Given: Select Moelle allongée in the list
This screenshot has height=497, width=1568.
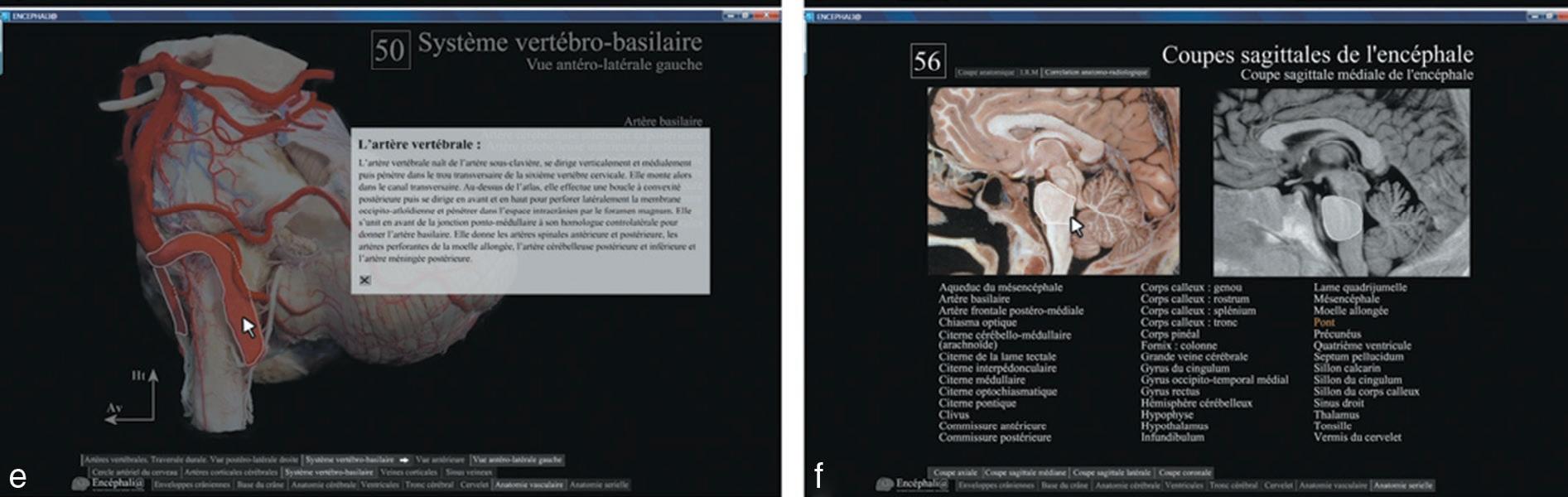Looking at the screenshot, I should pyautogui.click(x=1351, y=311).
